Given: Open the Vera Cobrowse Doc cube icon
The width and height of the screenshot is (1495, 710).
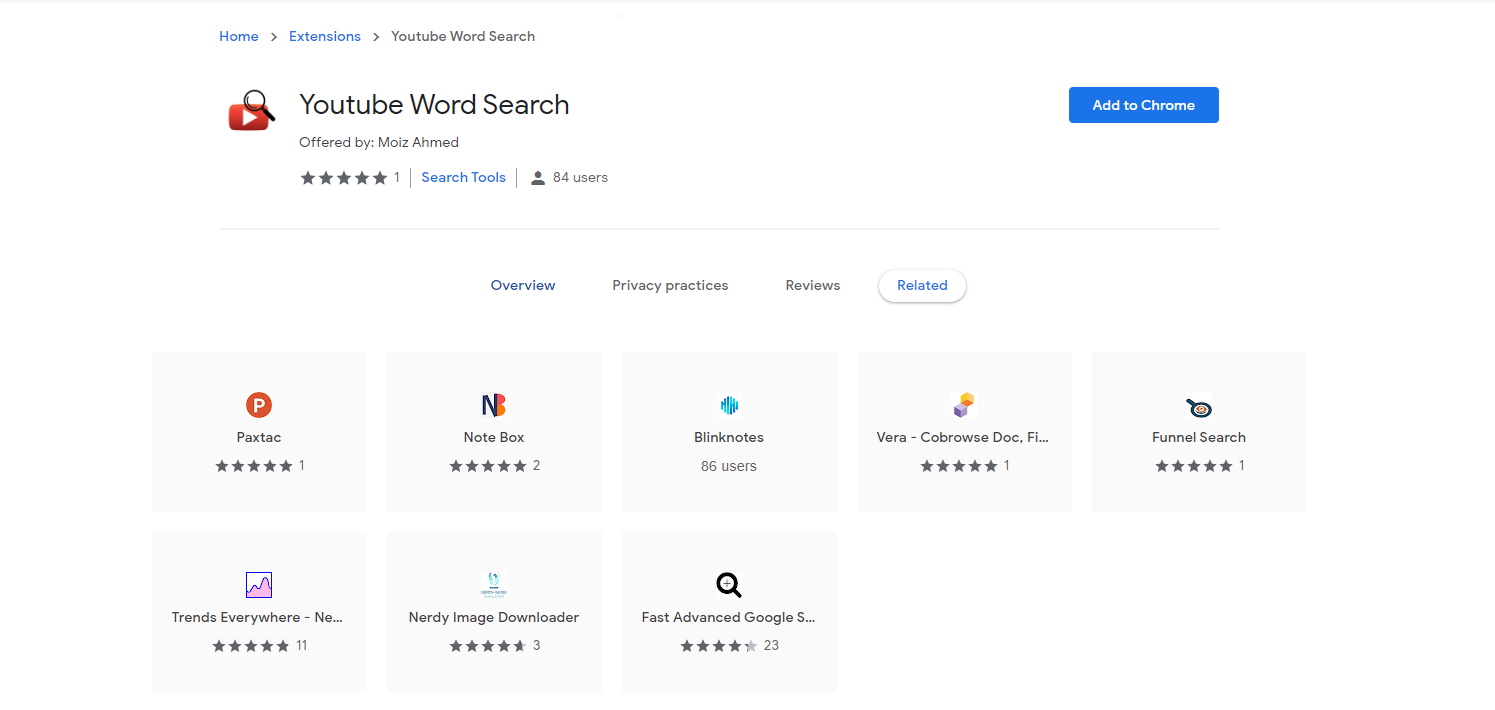Looking at the screenshot, I should click(x=964, y=405).
